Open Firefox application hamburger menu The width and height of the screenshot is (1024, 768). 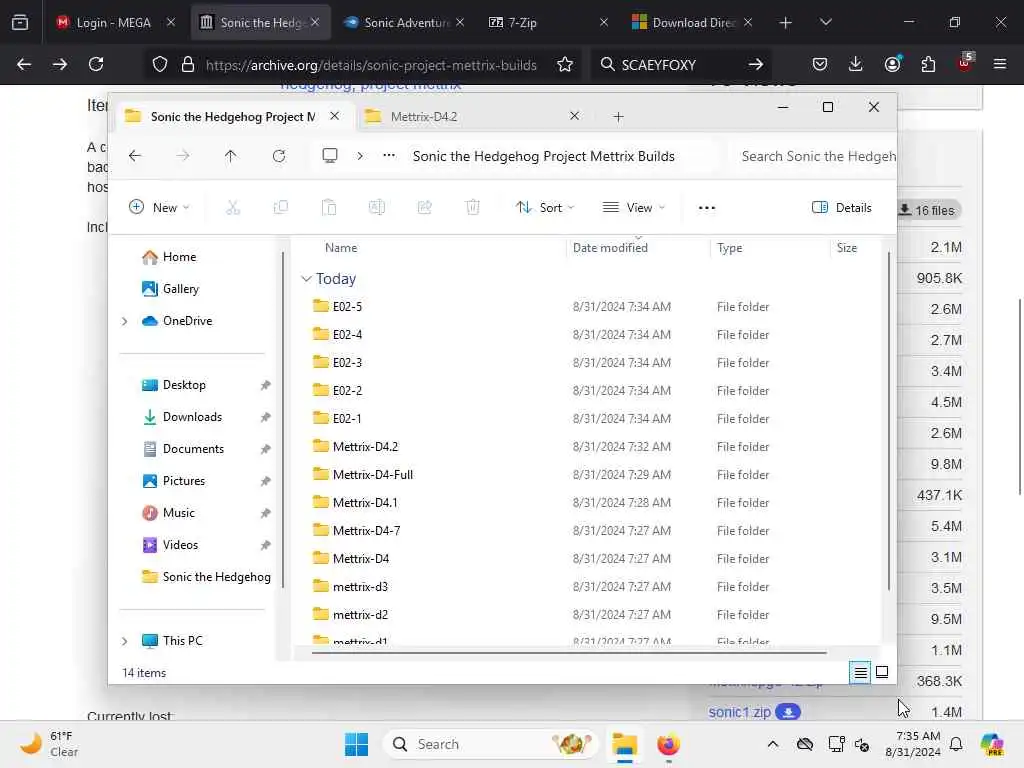click(x=999, y=64)
